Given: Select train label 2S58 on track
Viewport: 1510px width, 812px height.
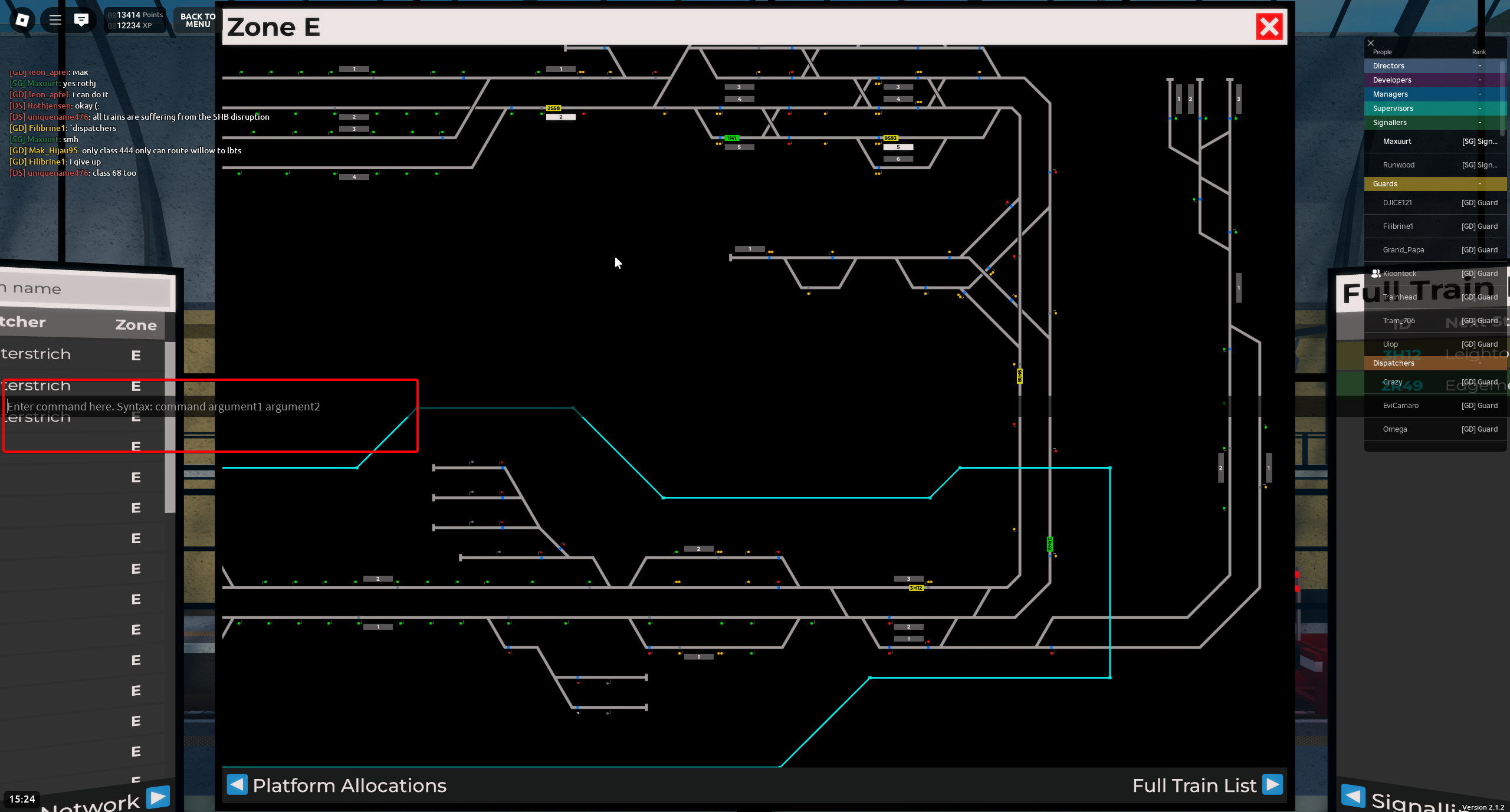Looking at the screenshot, I should click(553, 108).
